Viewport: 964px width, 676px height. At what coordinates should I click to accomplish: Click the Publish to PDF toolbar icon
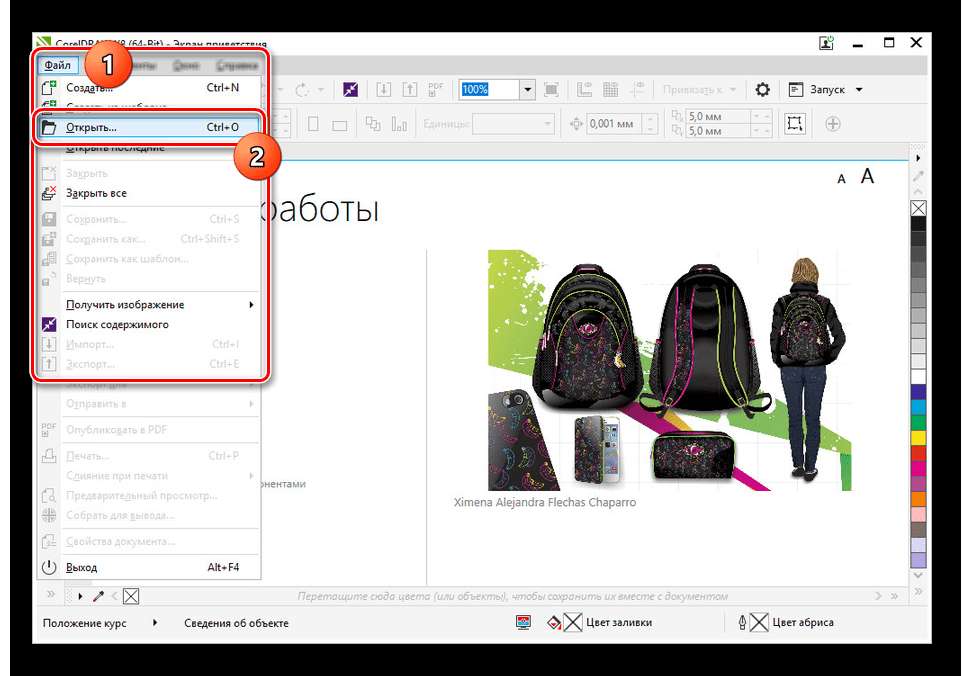coord(435,90)
